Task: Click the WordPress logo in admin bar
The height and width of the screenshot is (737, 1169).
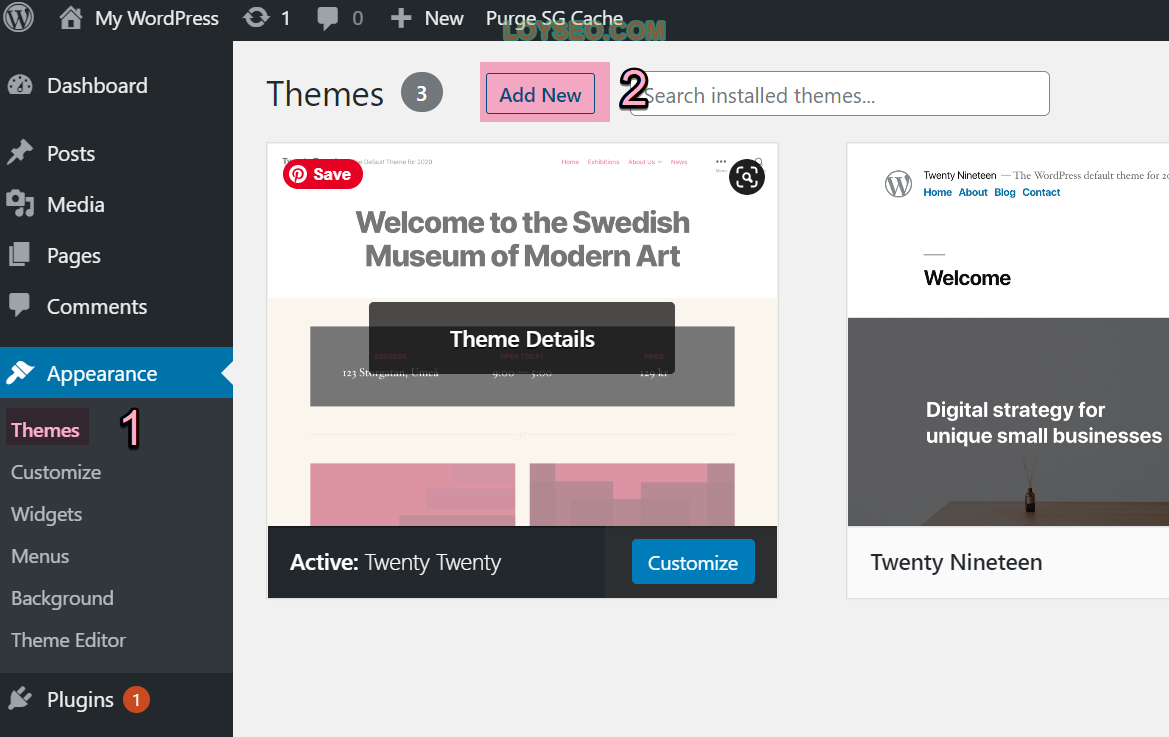Action: [x=19, y=17]
